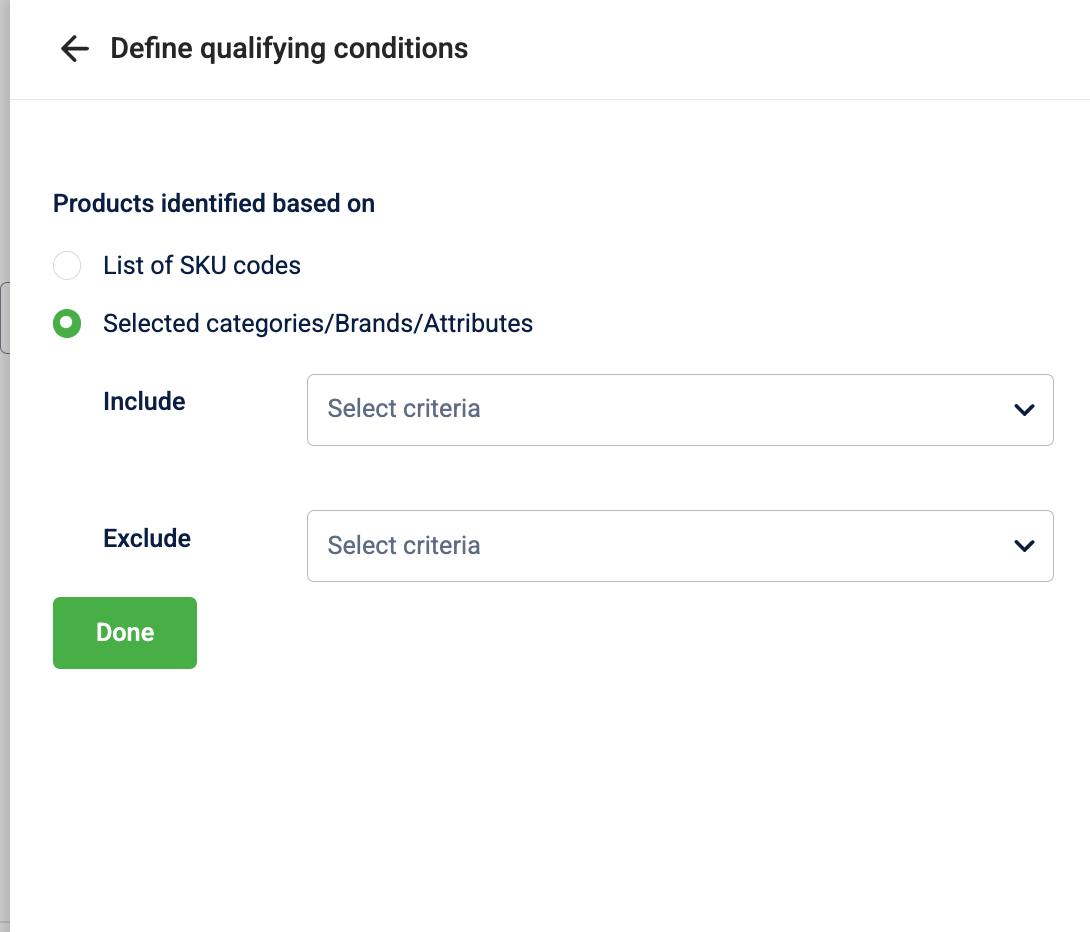Click the Exclude field label
The width and height of the screenshot is (1090, 932).
click(x=147, y=539)
